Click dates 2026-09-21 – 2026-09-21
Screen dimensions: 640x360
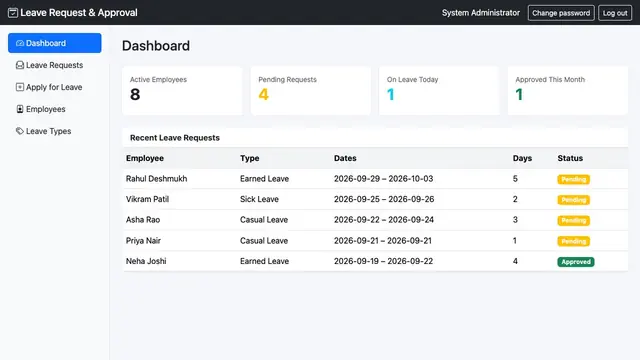[383, 241]
